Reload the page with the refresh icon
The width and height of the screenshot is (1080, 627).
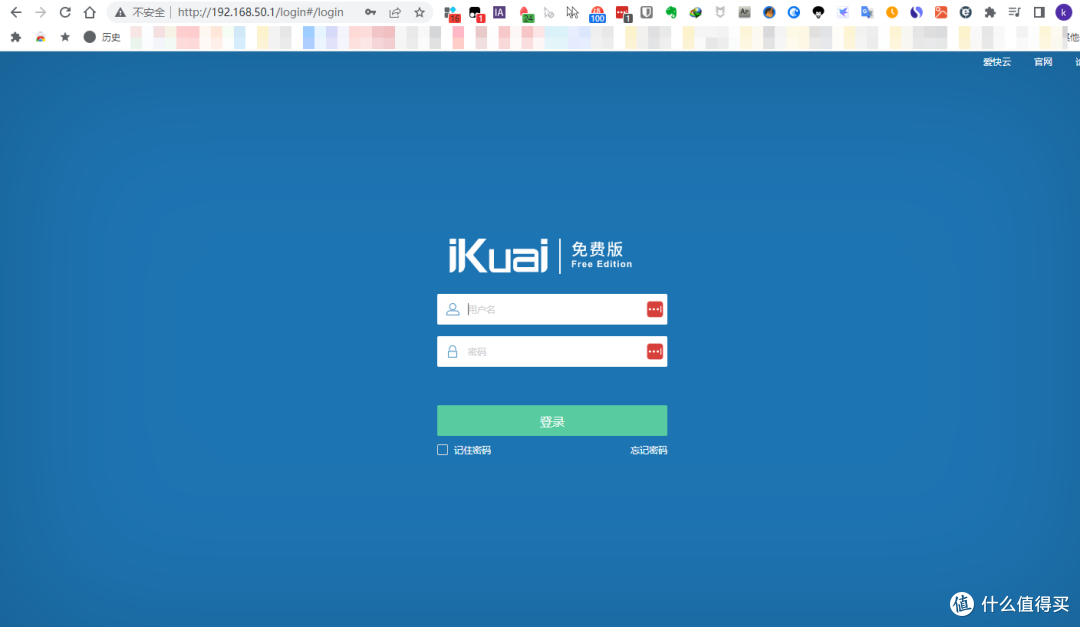(x=65, y=12)
